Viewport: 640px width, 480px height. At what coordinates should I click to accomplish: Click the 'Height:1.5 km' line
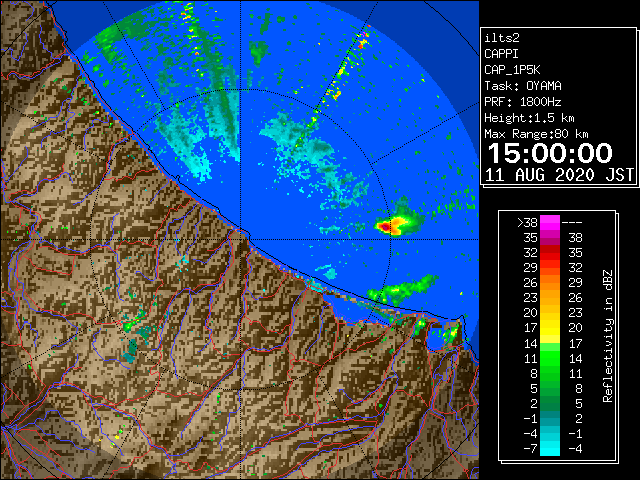(x=529, y=118)
